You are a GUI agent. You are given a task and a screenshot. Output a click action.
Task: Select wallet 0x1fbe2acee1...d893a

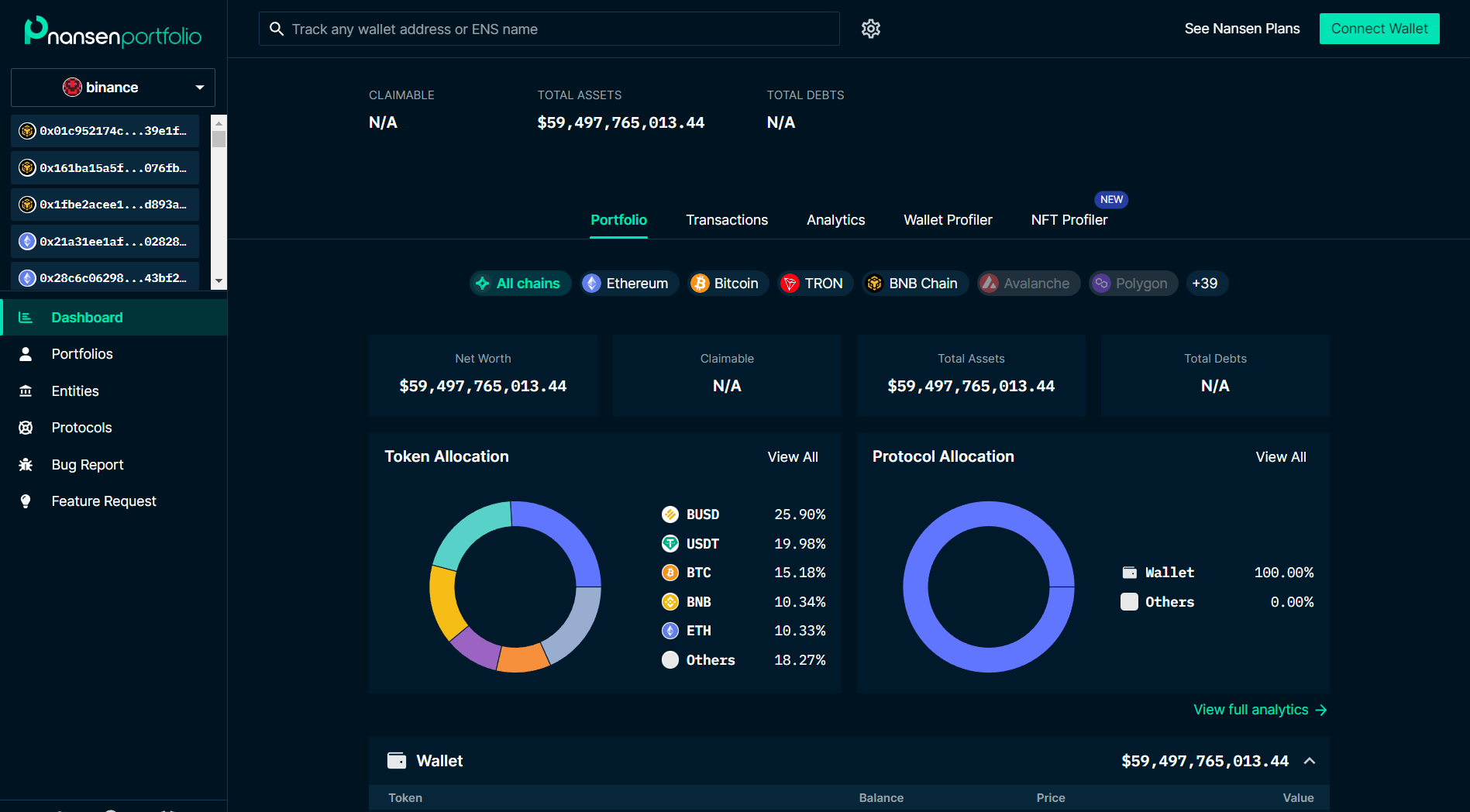point(105,205)
